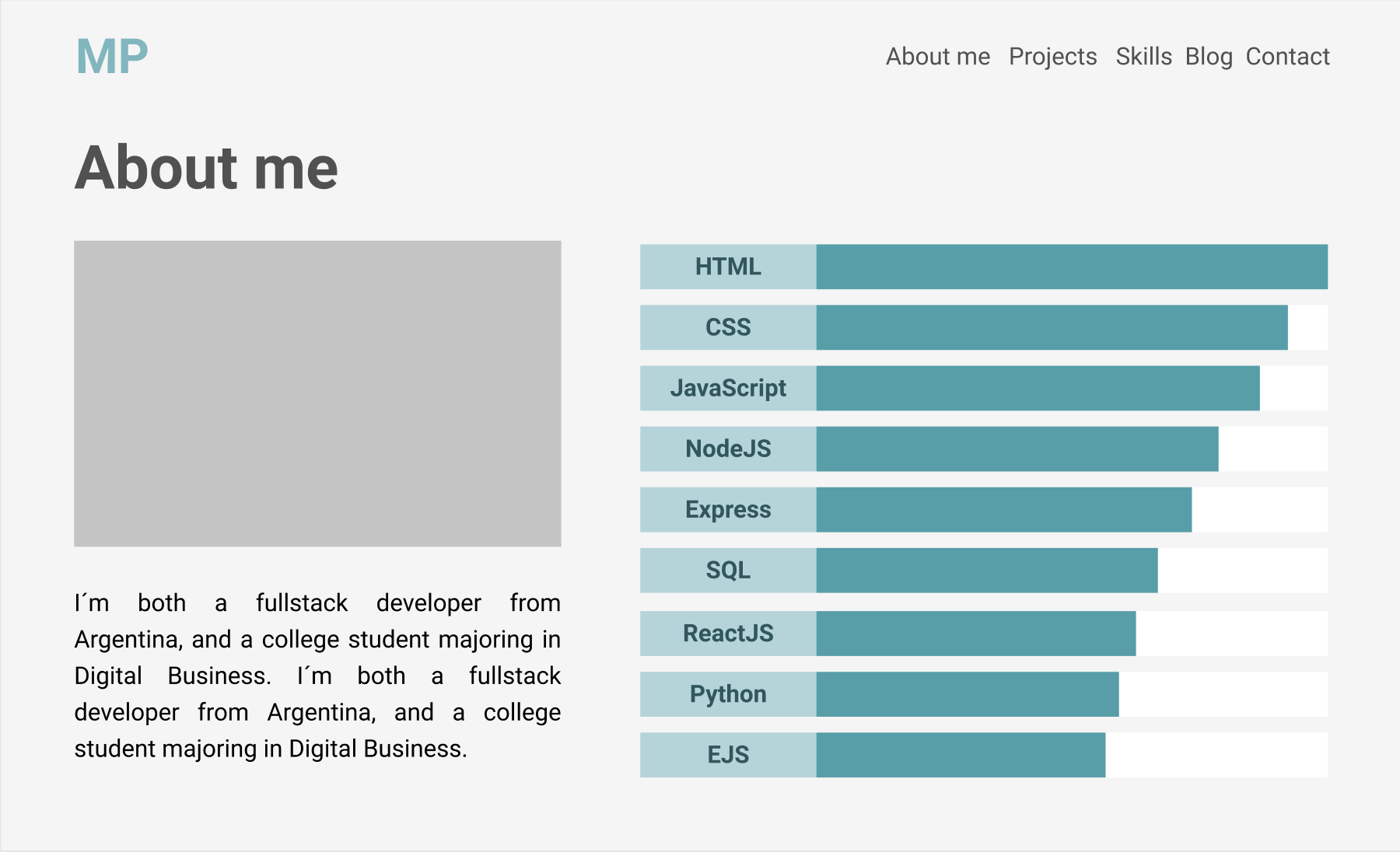Click the JavaScript skill label
1400x852 pixels.
(728, 388)
